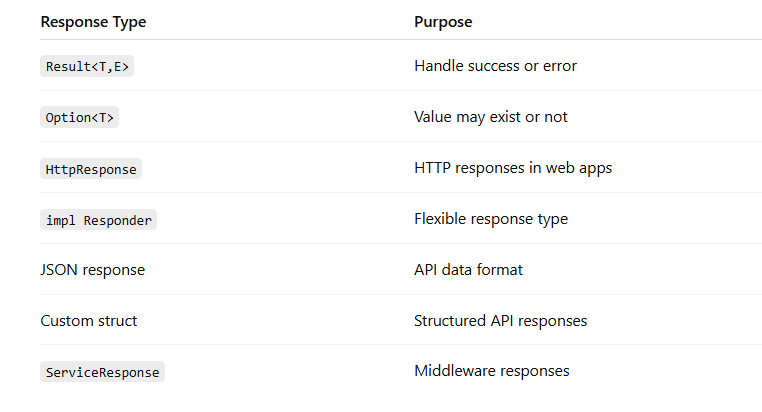
Task: Select the ServiceResponse code label
Action: click(103, 372)
